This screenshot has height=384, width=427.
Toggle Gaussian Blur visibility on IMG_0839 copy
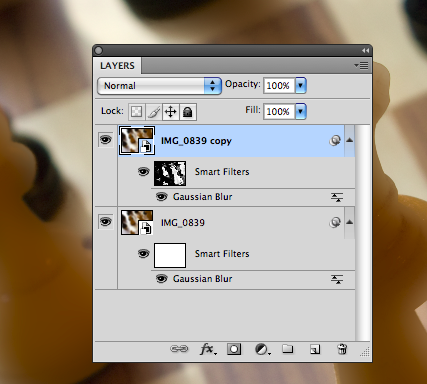[x=162, y=197]
